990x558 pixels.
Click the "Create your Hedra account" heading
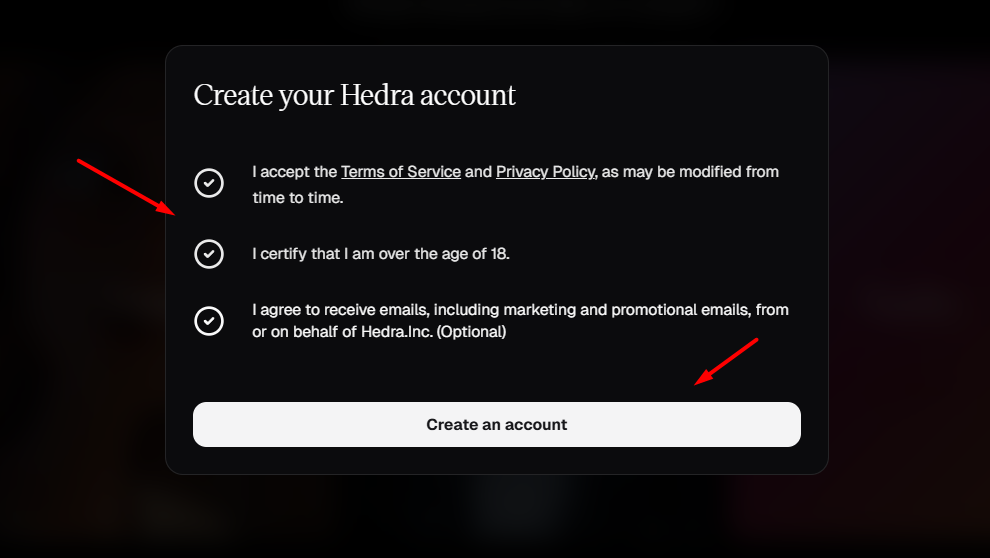tap(355, 96)
